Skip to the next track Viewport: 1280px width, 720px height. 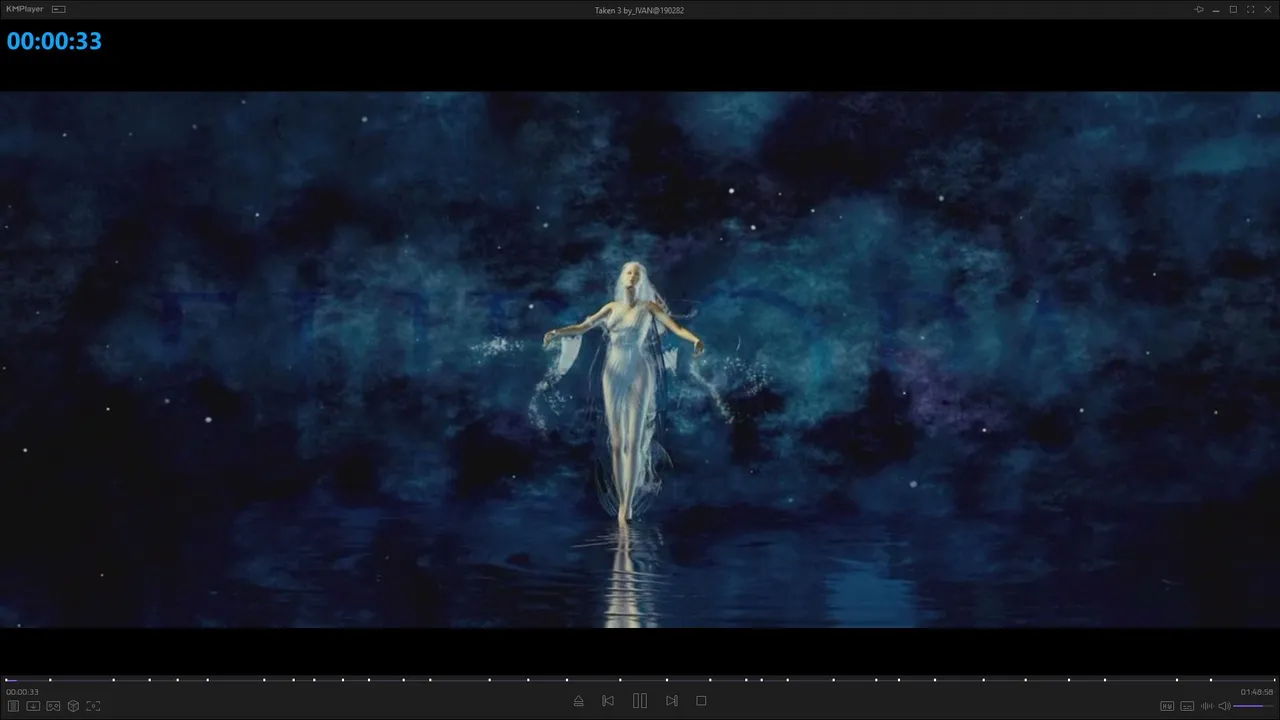[672, 701]
